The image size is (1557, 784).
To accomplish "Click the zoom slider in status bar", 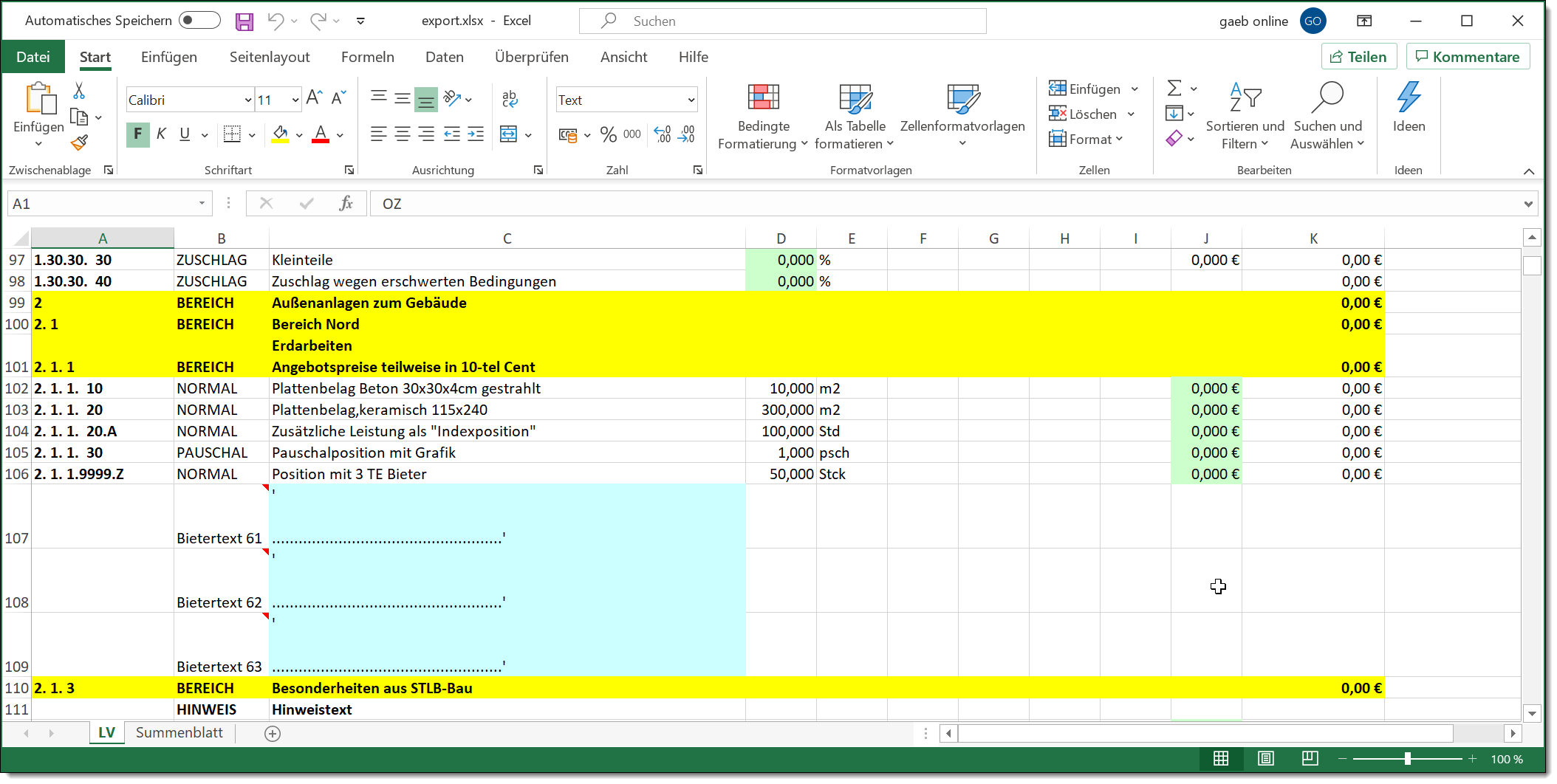I will [1407, 759].
